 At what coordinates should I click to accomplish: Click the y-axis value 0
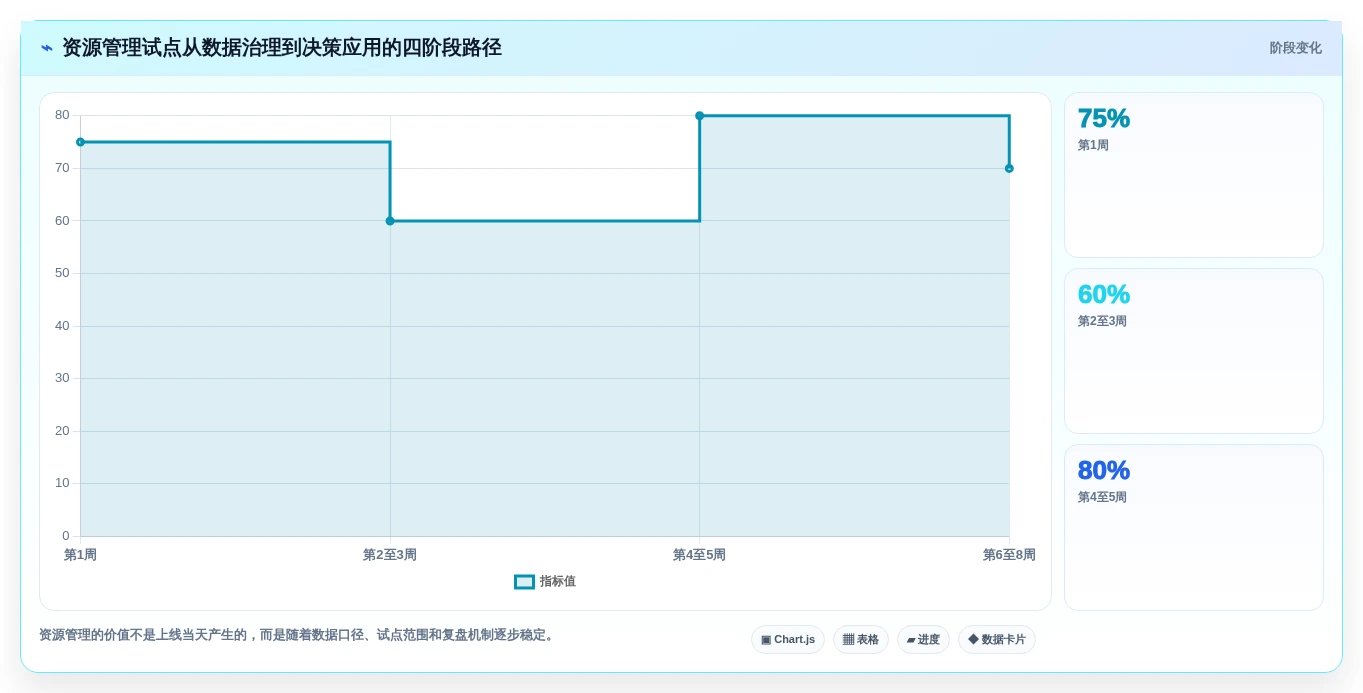click(66, 536)
